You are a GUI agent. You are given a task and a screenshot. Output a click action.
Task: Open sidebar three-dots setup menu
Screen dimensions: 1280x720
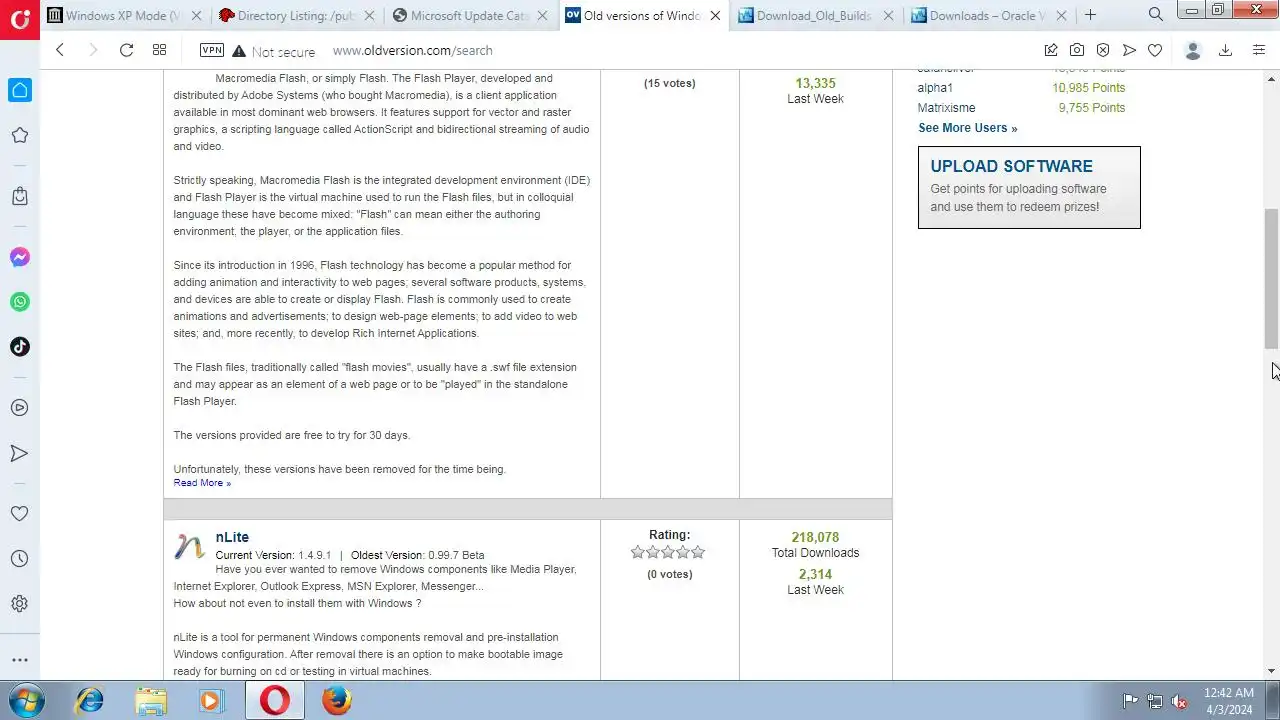pyautogui.click(x=19, y=660)
